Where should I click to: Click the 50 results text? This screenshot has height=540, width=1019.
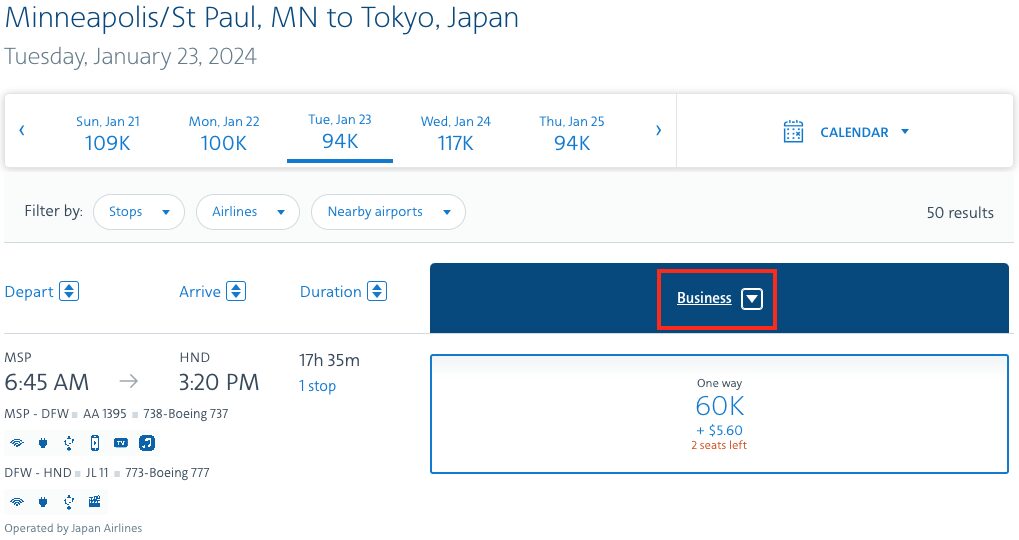(960, 212)
